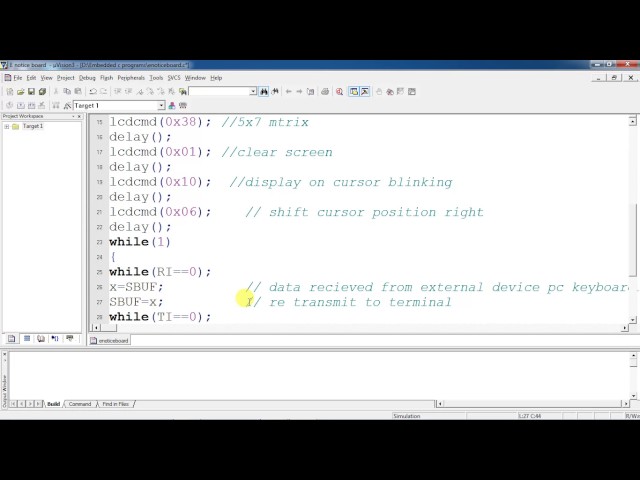Viewport: 640px width, 480px height.
Task: Click editor horizontal scroll right arrow
Action: point(625,328)
